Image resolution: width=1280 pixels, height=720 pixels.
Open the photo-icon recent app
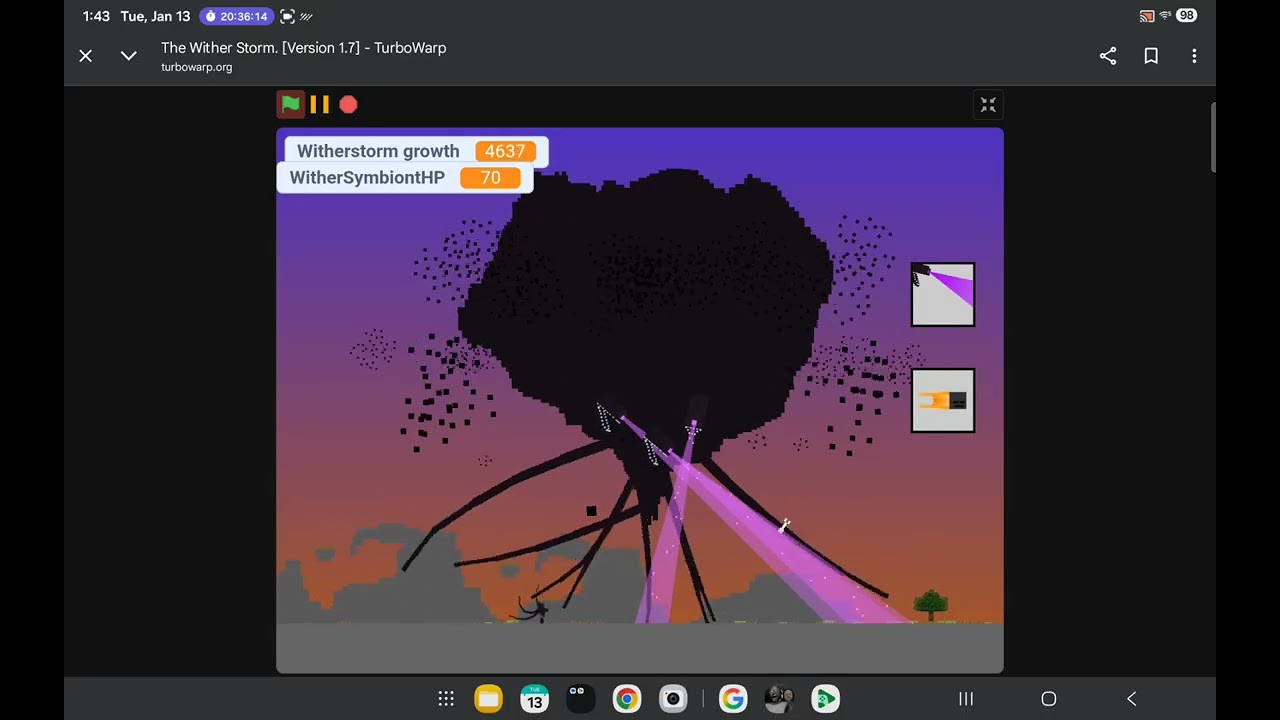[x=779, y=699]
